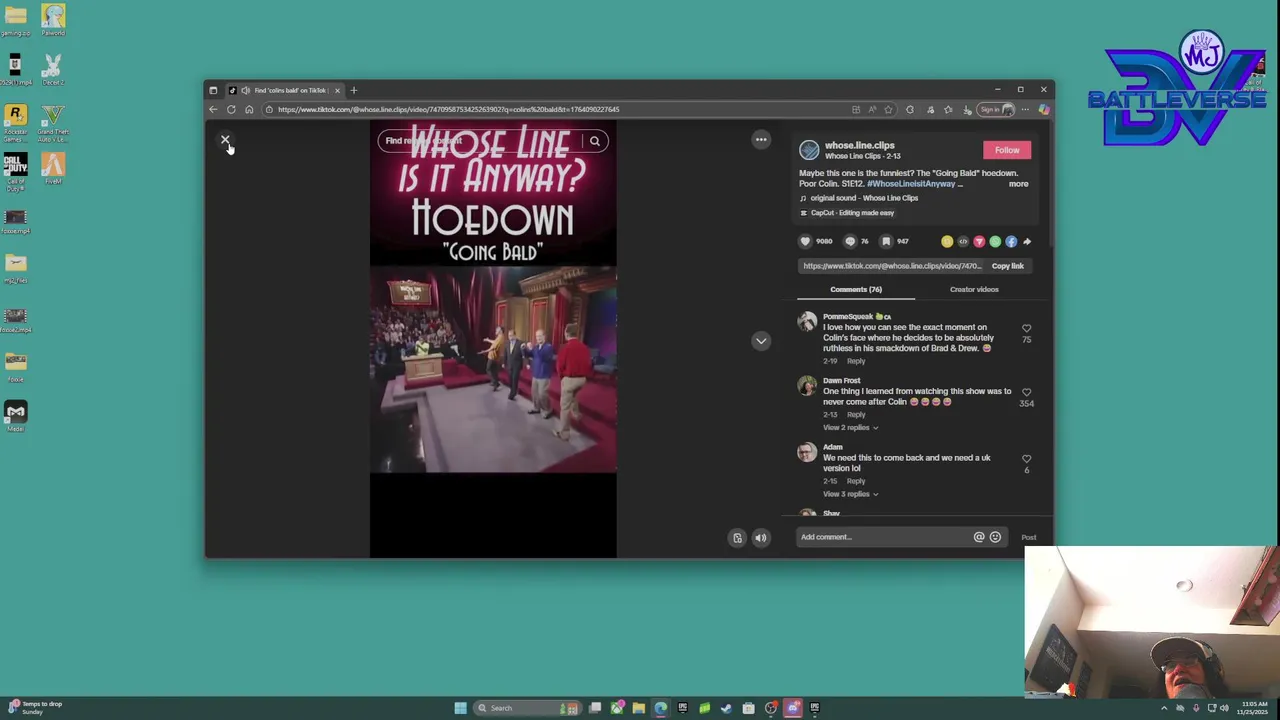Screen dimensions: 1280x720
Task: Reply to PommeSqueak's comment
Action: point(856,361)
